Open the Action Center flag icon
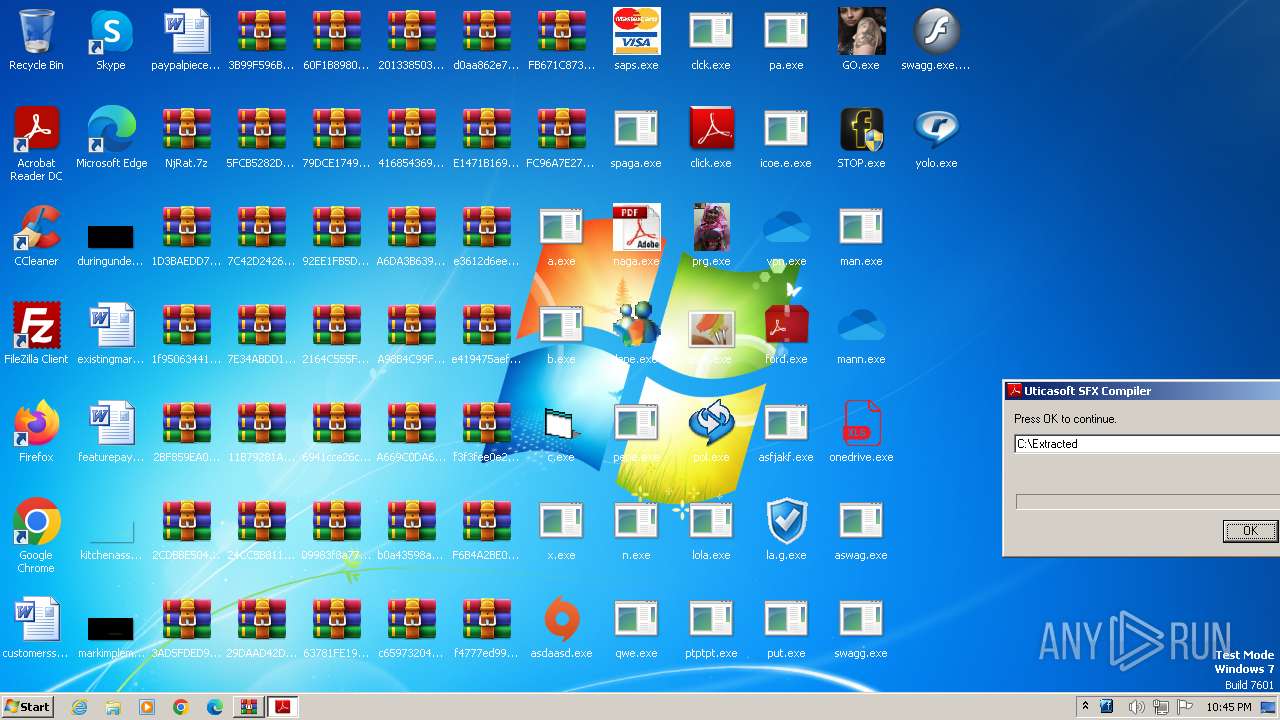Viewport: 1280px width, 720px height. point(1186,707)
